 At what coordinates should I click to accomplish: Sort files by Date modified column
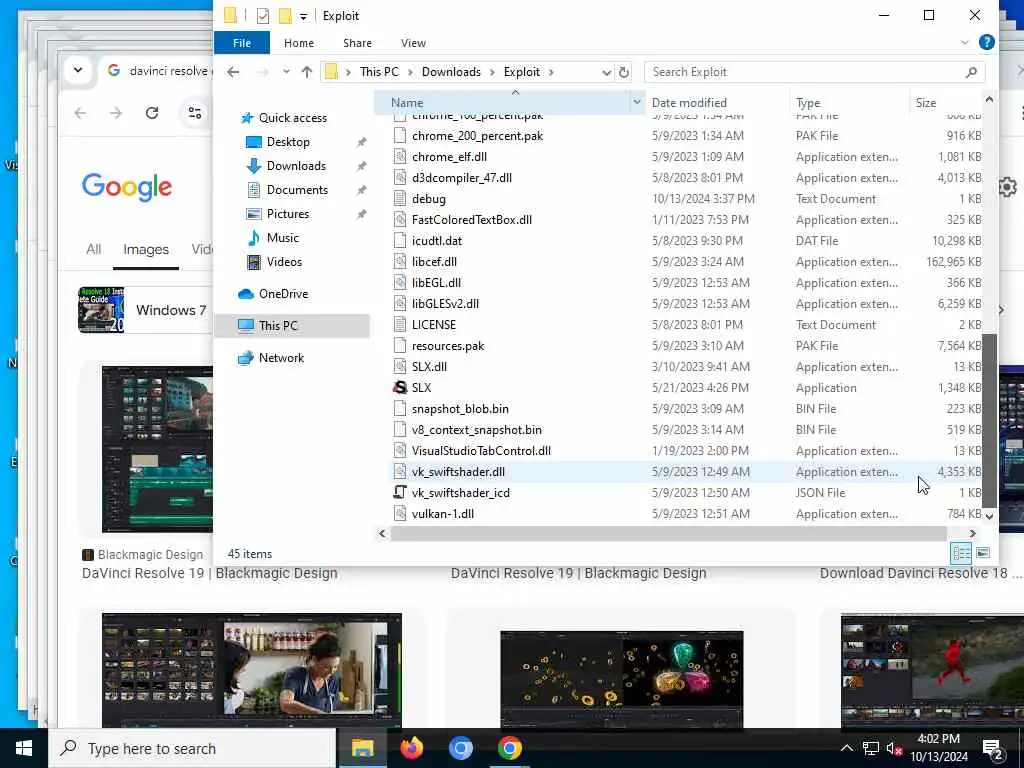point(689,103)
